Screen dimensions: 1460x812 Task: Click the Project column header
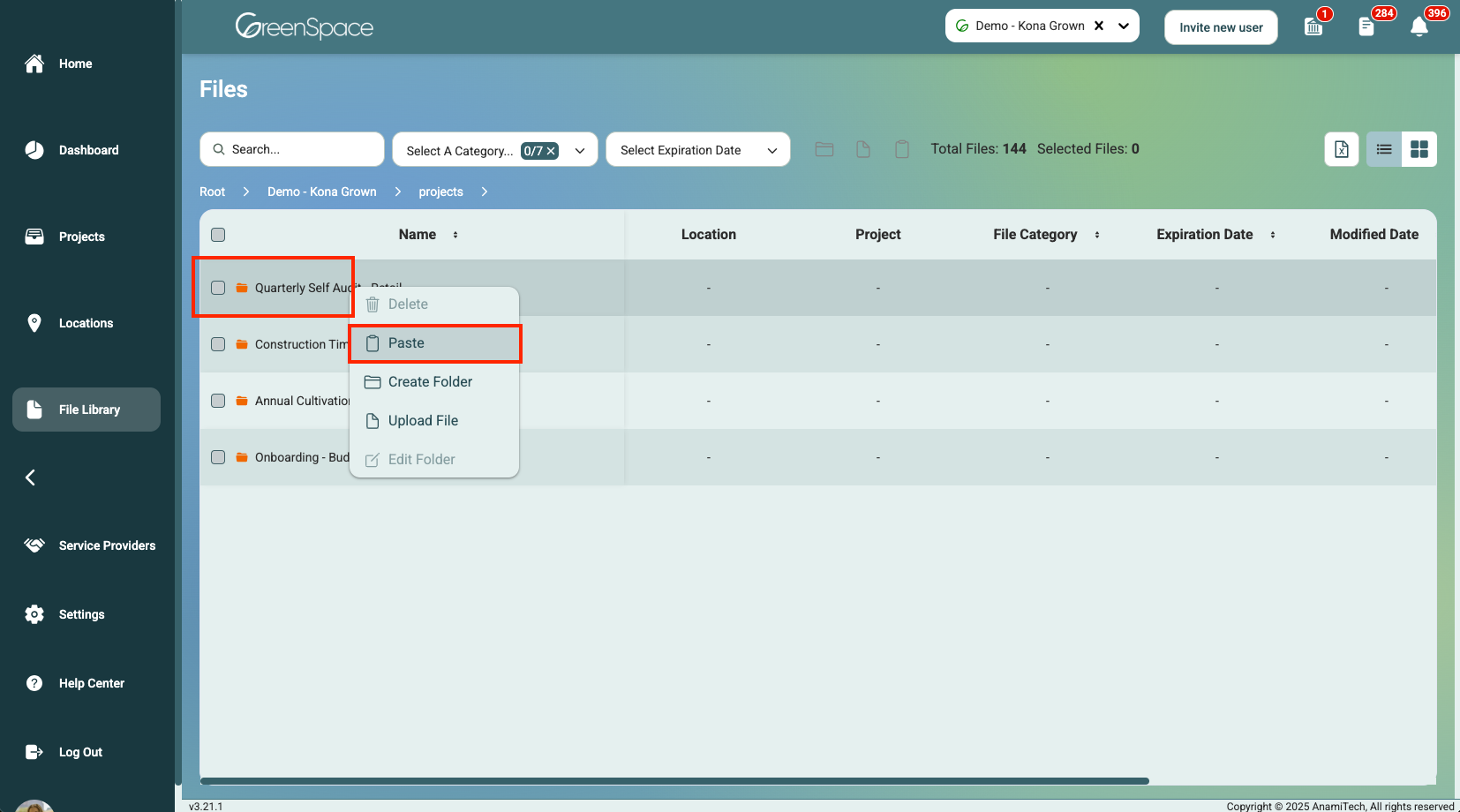878,235
